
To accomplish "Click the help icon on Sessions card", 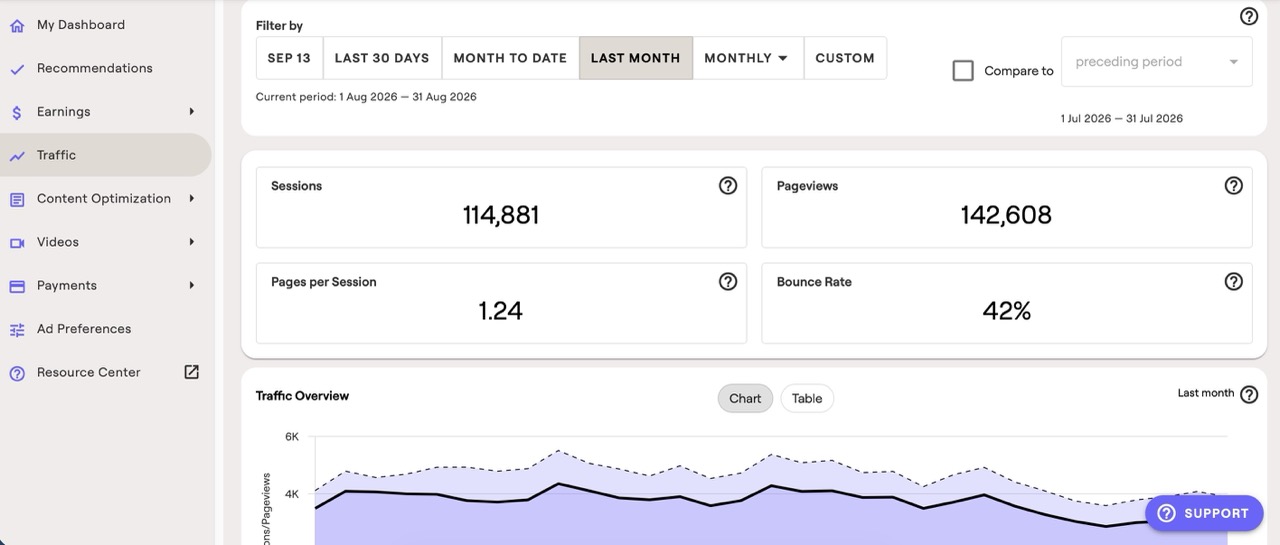I will [x=728, y=185].
